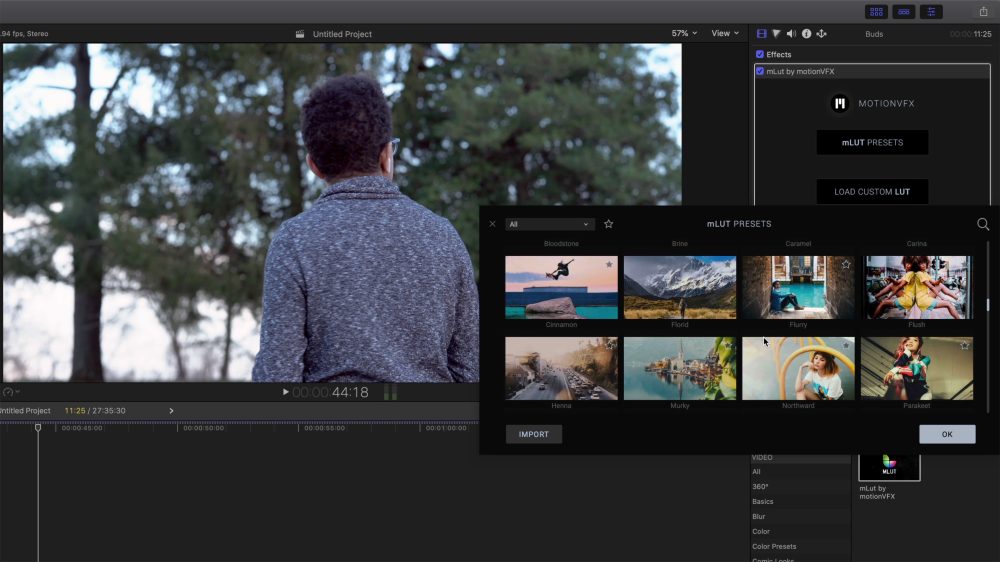This screenshot has width=1000, height=562.
Task: Toggle the timeline panel button in toolbar
Action: pos(904,11)
